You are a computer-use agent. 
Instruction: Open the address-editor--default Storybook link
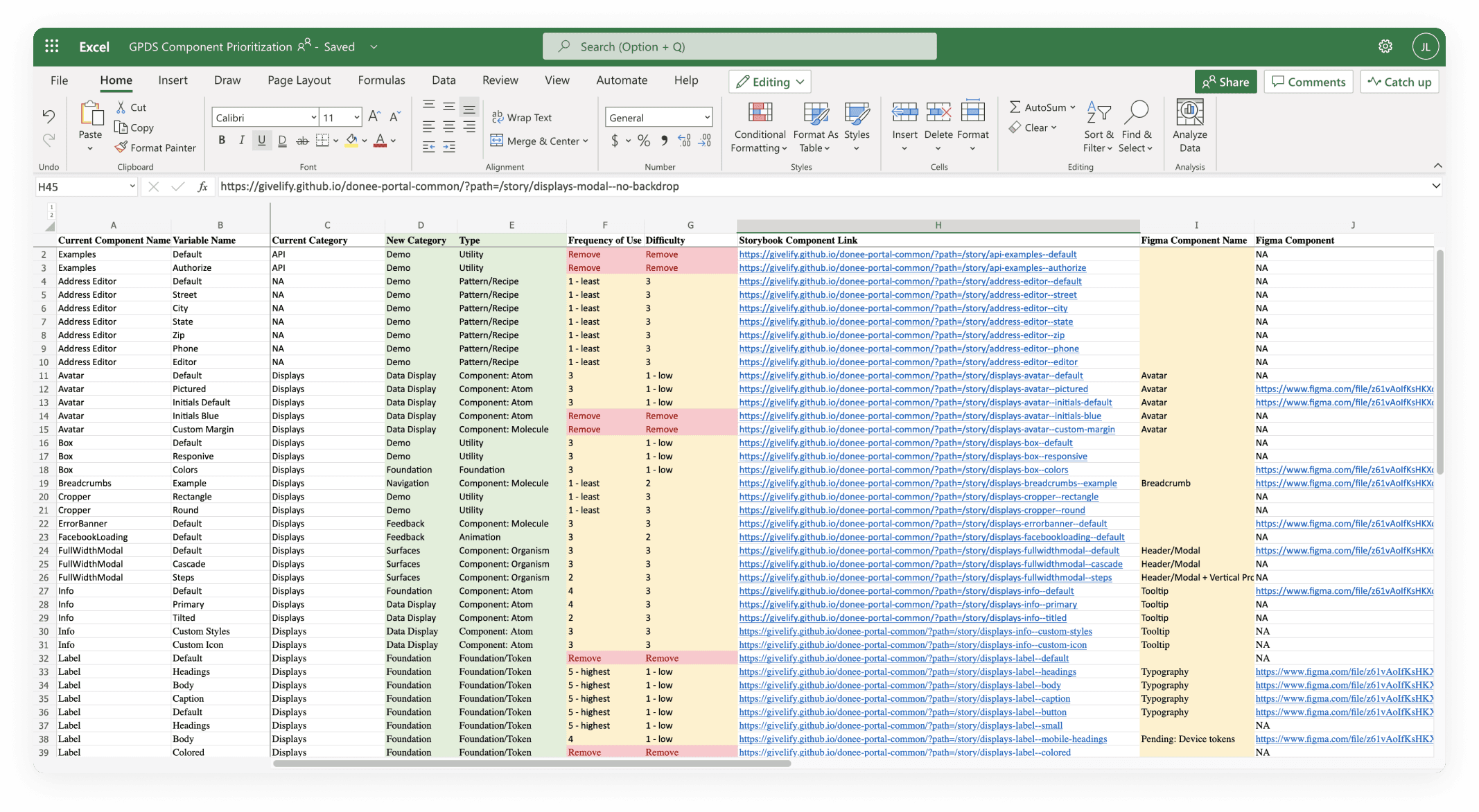pyautogui.click(x=909, y=281)
